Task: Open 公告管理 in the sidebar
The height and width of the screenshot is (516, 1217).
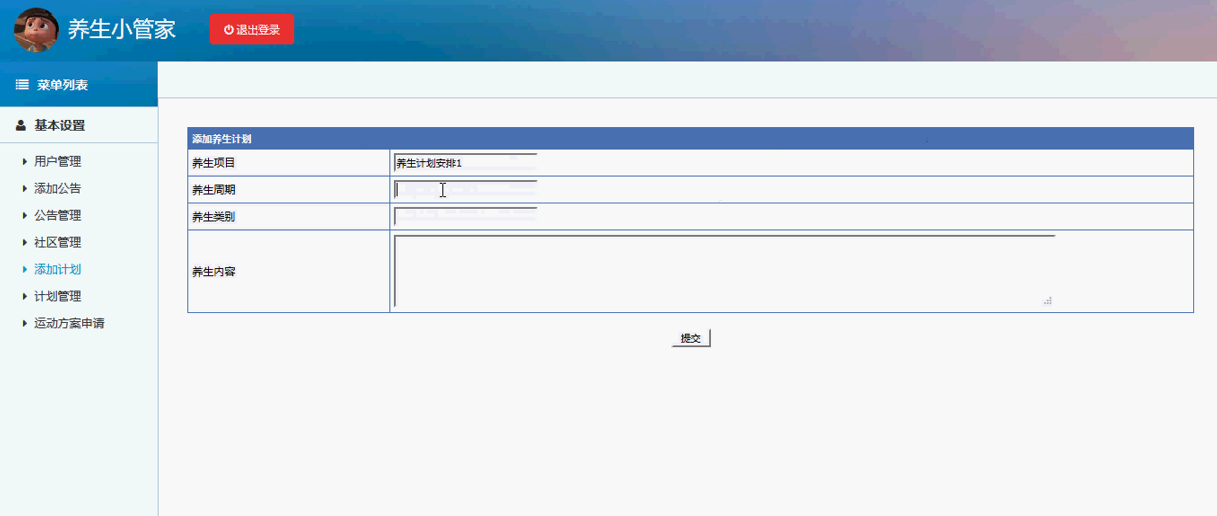Action: pyautogui.click(x=58, y=215)
